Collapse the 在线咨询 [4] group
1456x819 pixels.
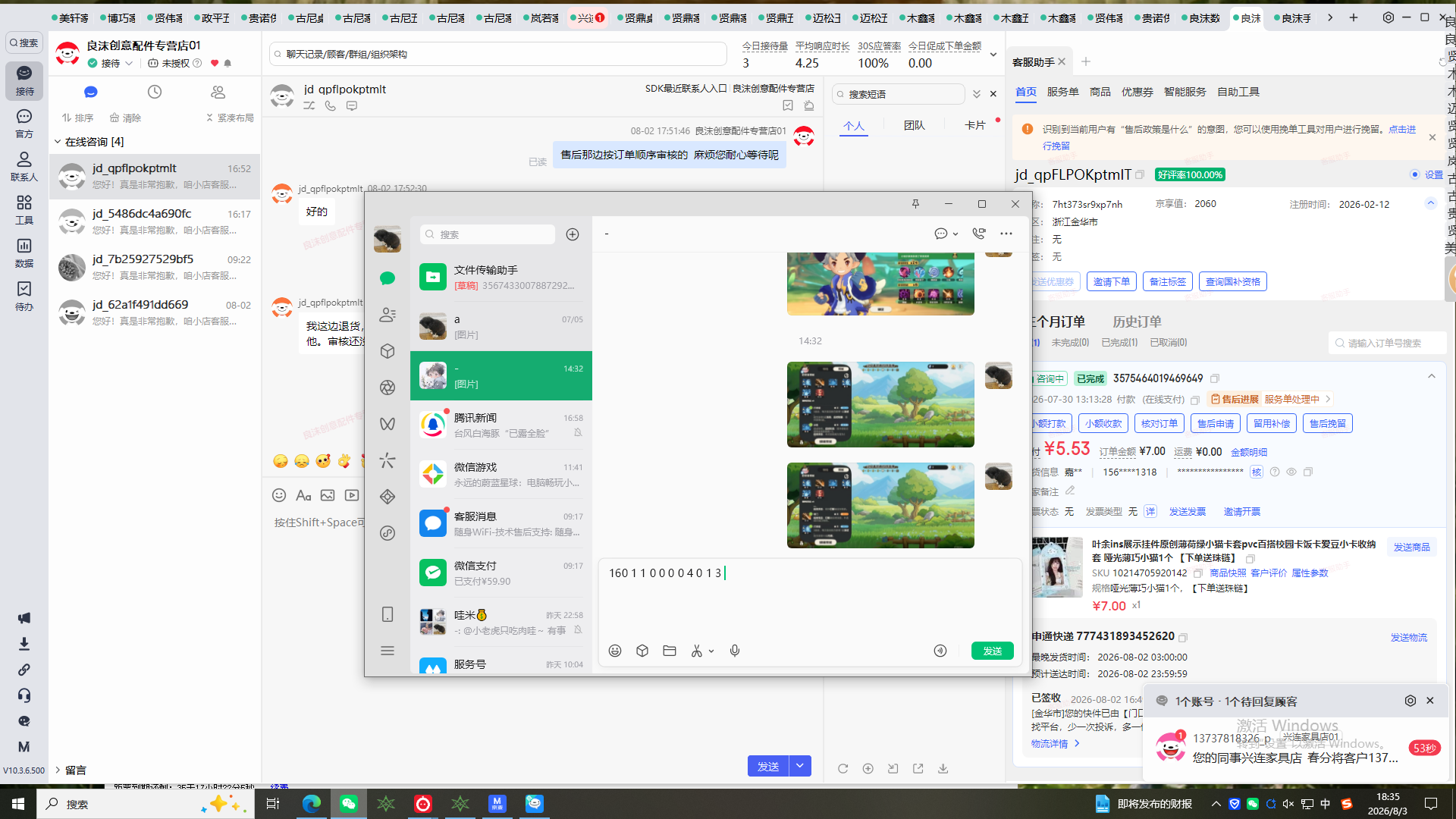click(x=58, y=142)
